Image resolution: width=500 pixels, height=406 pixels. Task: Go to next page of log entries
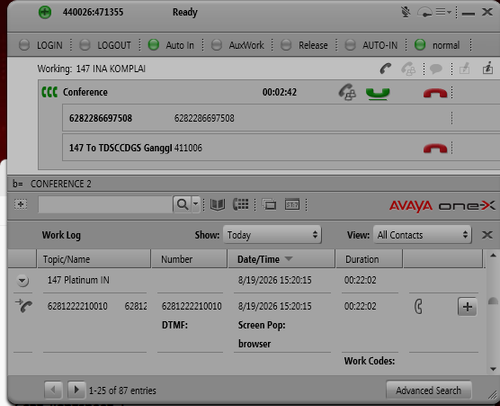coord(76,389)
